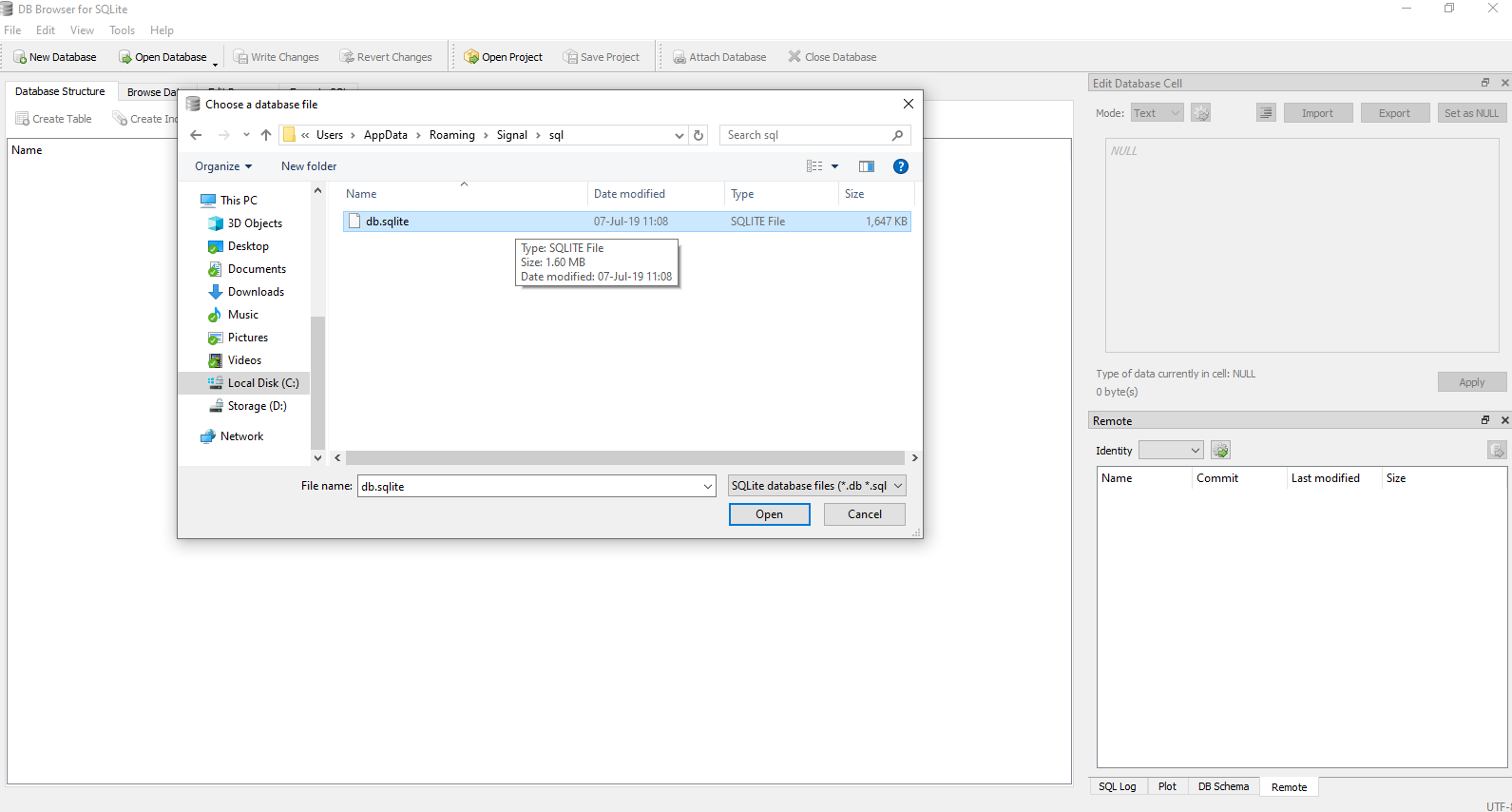Toggle the preview pane icon
1512x812 pixels.
(867, 166)
